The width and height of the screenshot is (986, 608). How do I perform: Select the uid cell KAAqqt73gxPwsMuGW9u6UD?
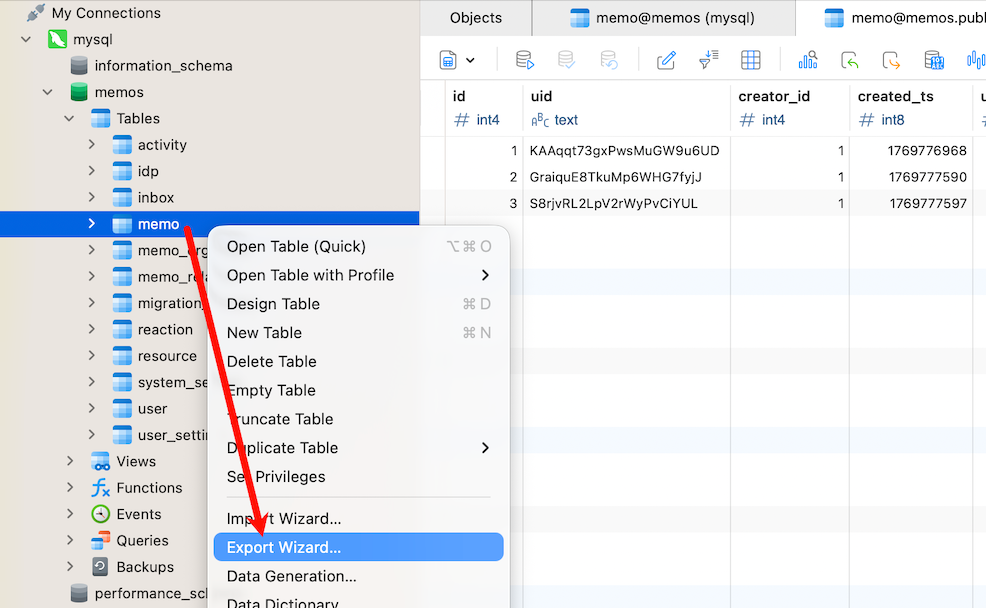coord(624,151)
